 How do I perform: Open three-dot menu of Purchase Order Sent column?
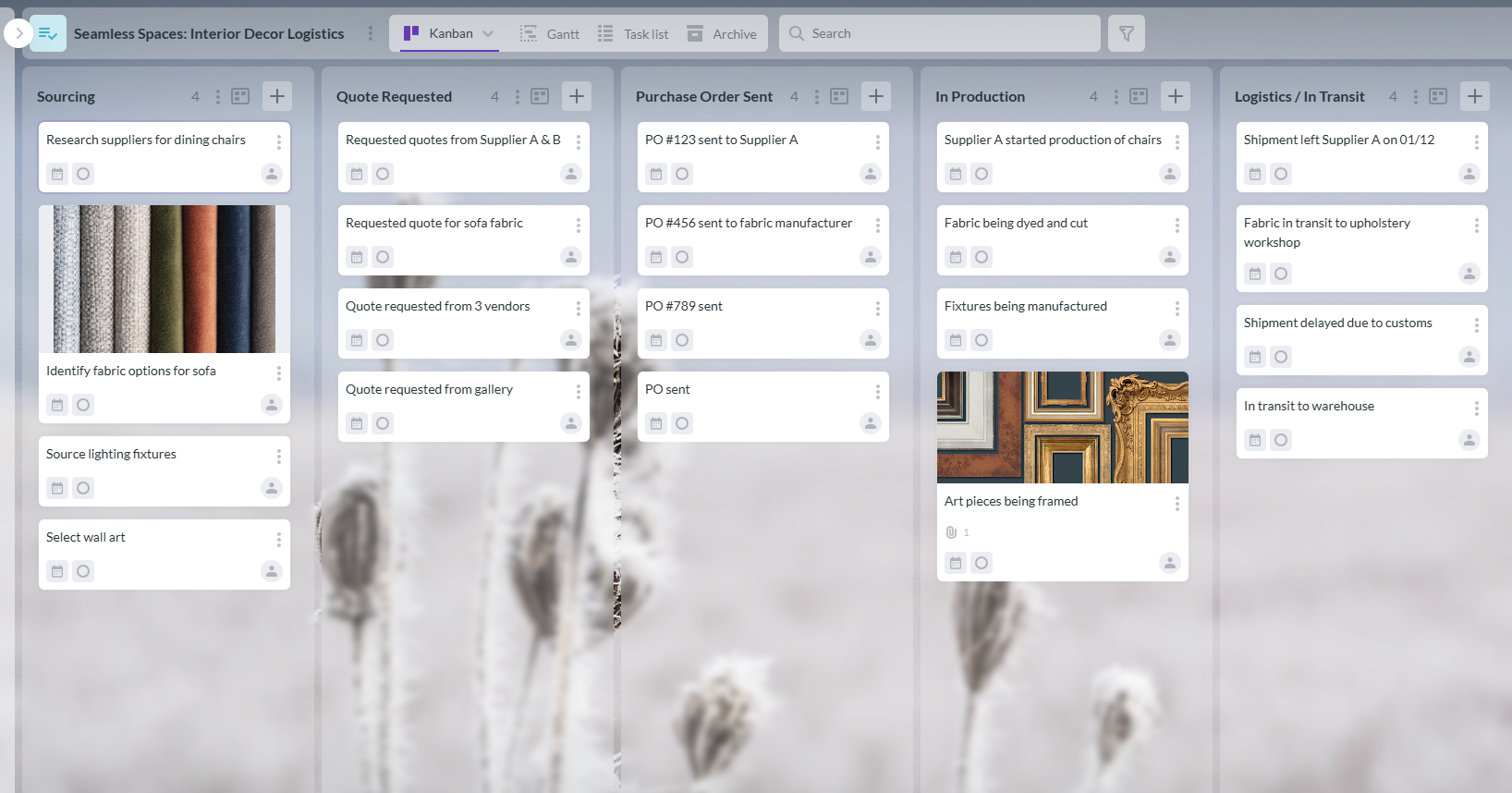816,96
